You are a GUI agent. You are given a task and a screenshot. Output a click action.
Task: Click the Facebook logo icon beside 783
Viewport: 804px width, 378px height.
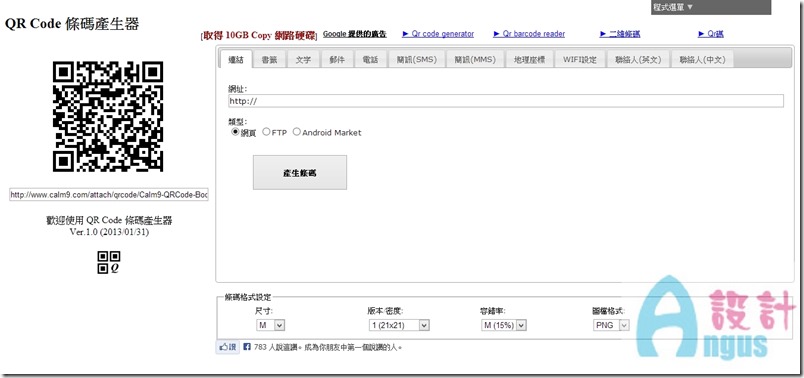click(247, 347)
